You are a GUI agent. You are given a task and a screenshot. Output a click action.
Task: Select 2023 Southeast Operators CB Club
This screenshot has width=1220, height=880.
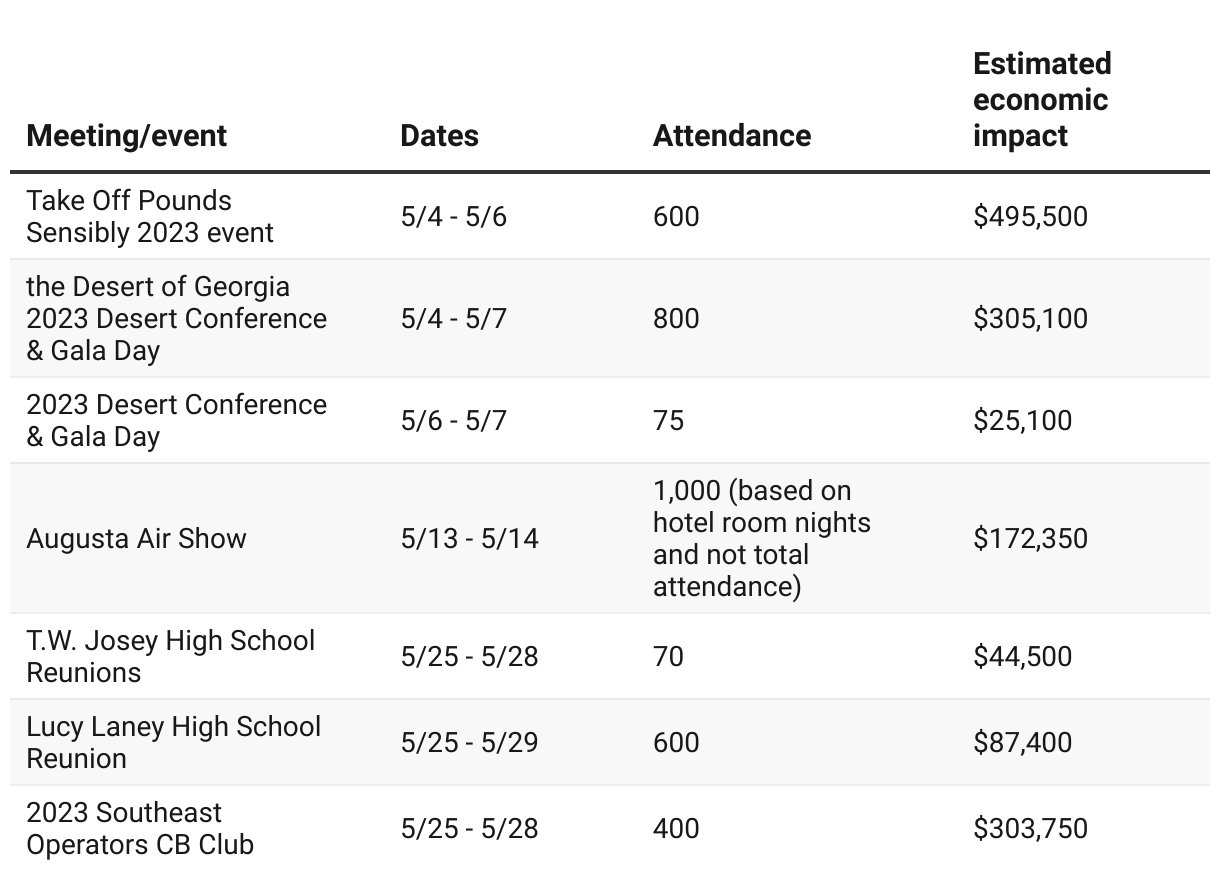(x=140, y=828)
